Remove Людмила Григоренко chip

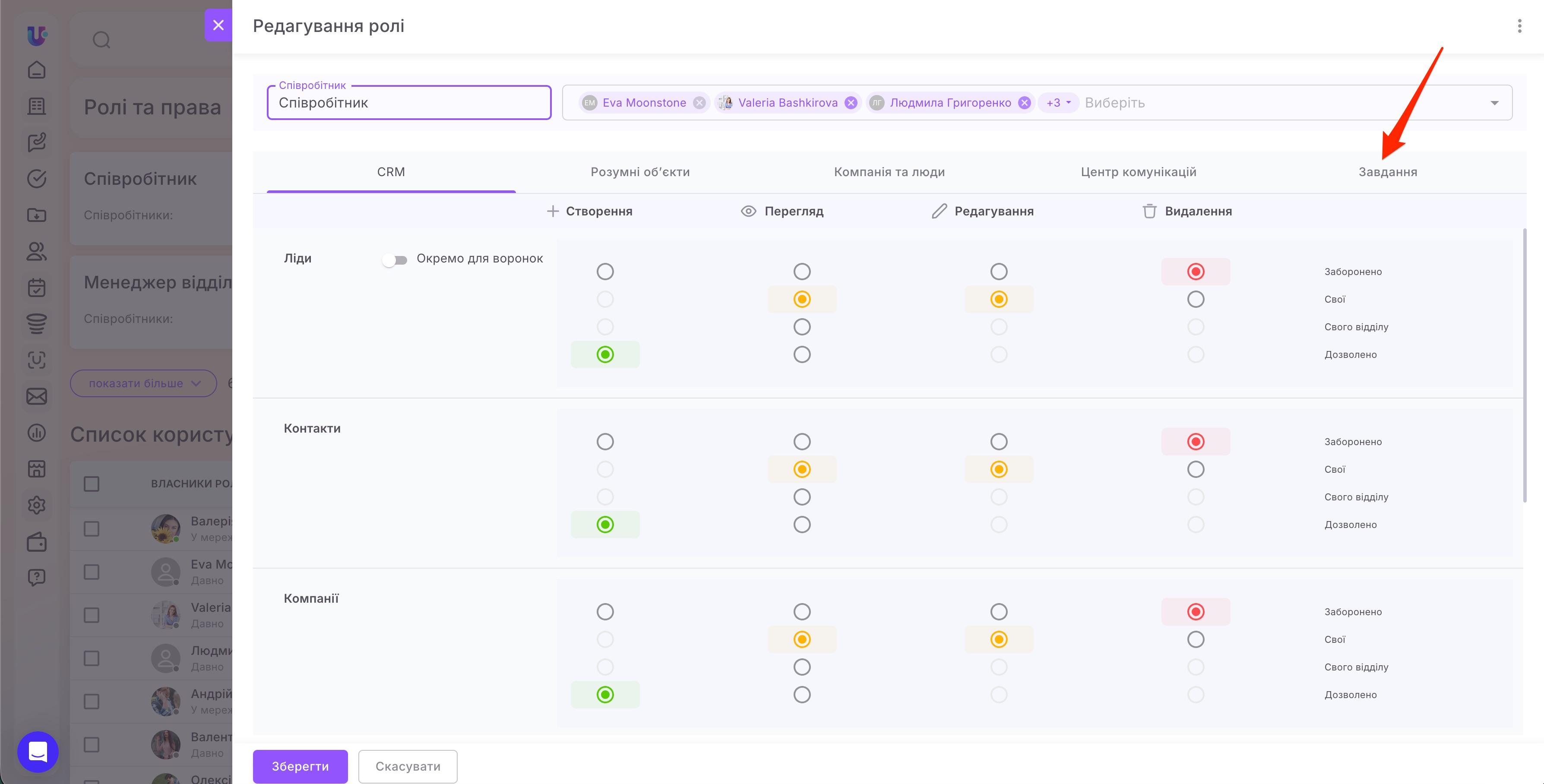point(1024,102)
